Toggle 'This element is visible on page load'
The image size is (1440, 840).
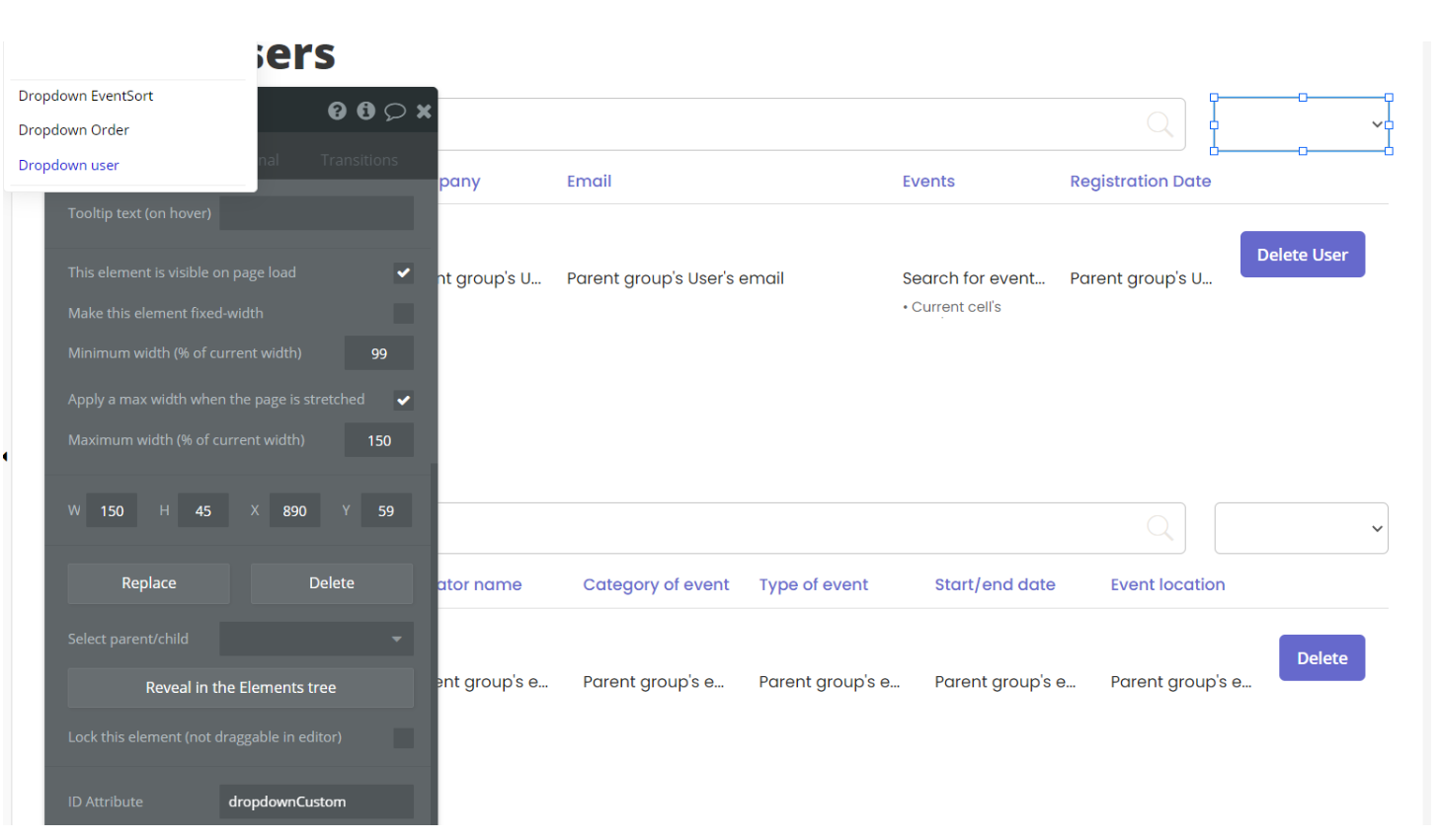[x=403, y=272]
